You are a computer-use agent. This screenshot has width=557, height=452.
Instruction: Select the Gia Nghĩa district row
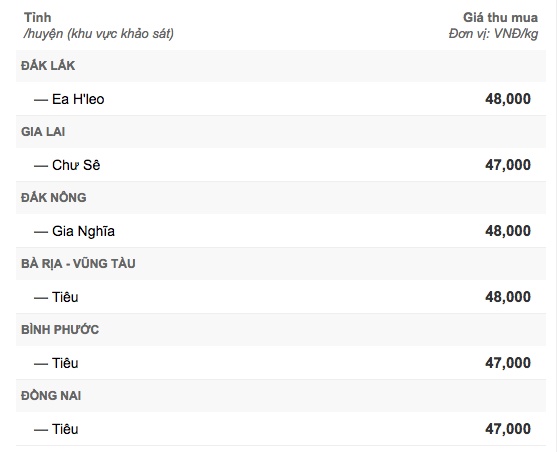[x=281, y=231]
